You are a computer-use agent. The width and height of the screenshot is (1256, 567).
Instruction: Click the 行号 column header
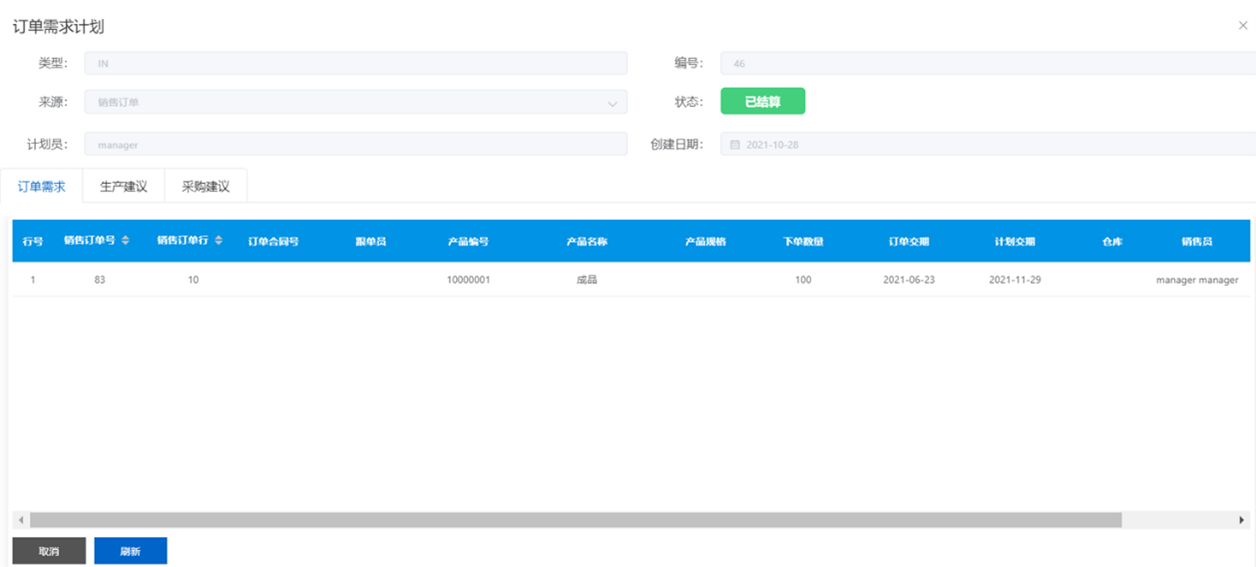pyautogui.click(x=33, y=242)
